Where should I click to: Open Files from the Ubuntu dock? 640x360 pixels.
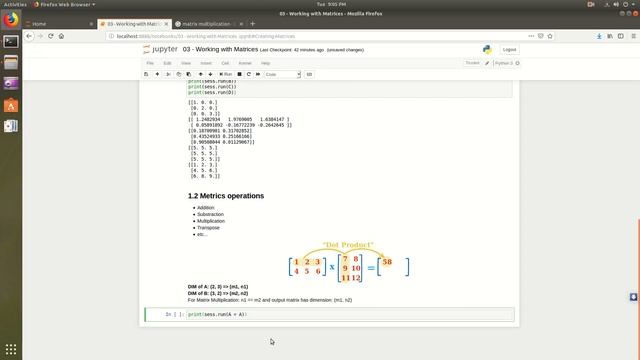pos(11,62)
